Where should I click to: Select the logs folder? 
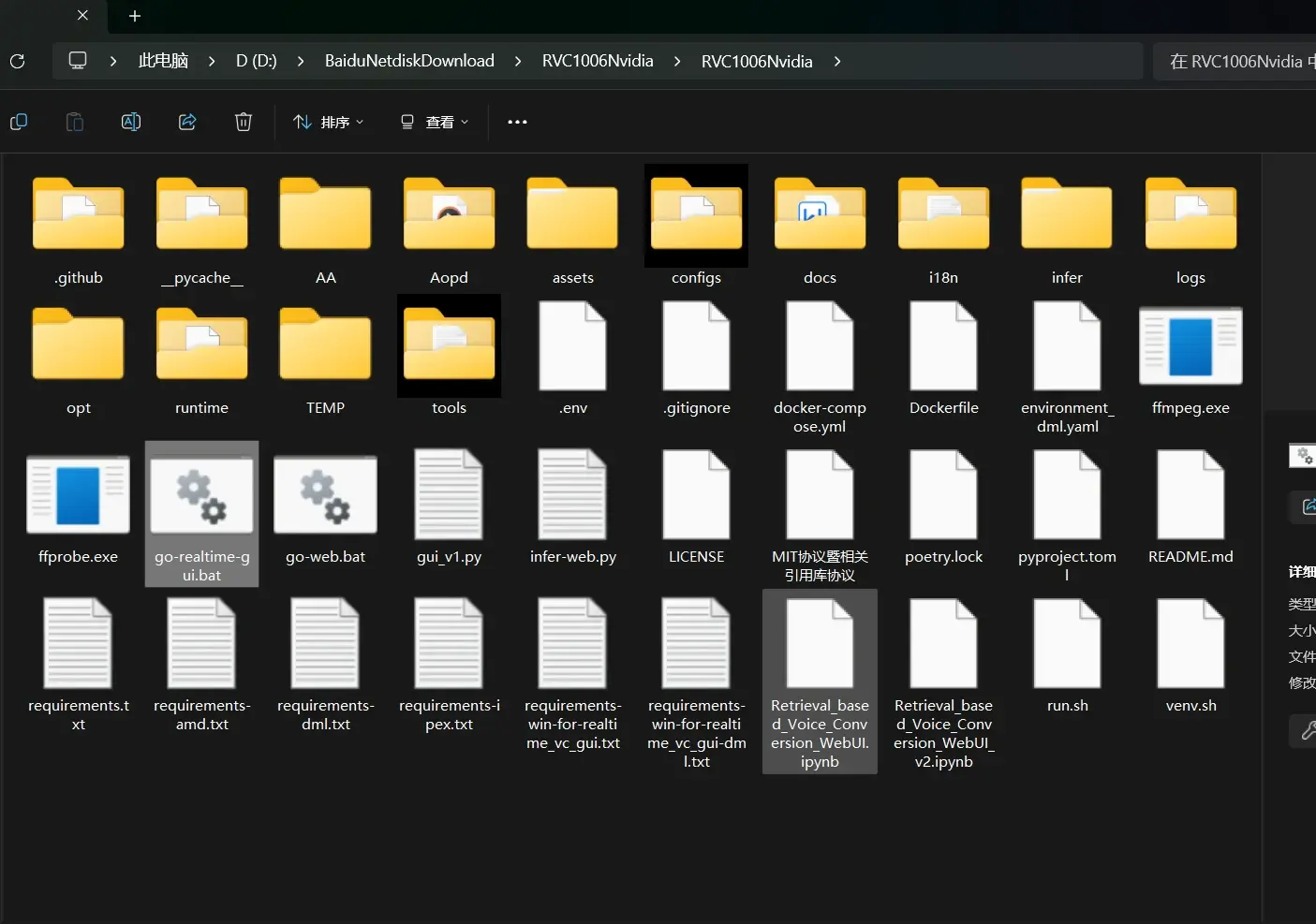[x=1191, y=230]
